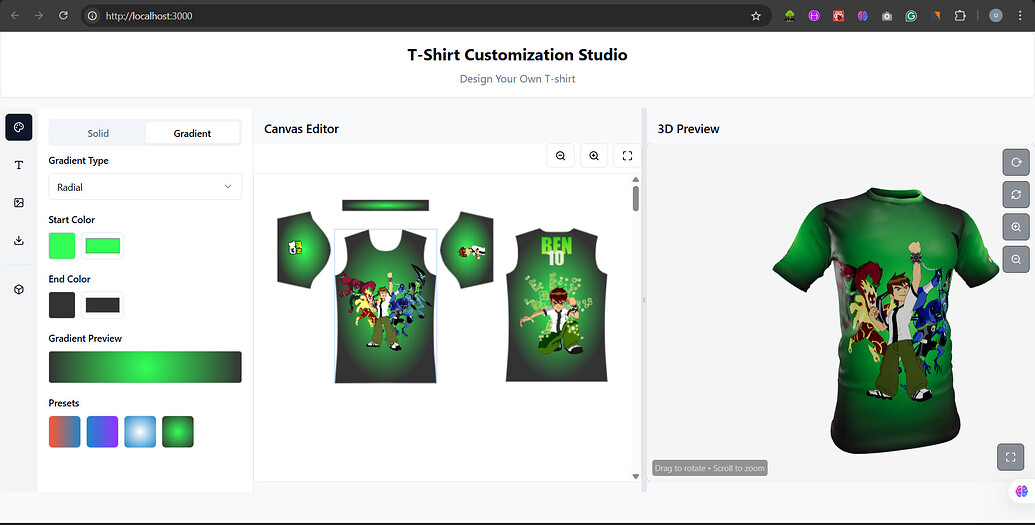Click the Gradient Preview bar
The width and height of the screenshot is (1035, 525).
tap(145, 367)
